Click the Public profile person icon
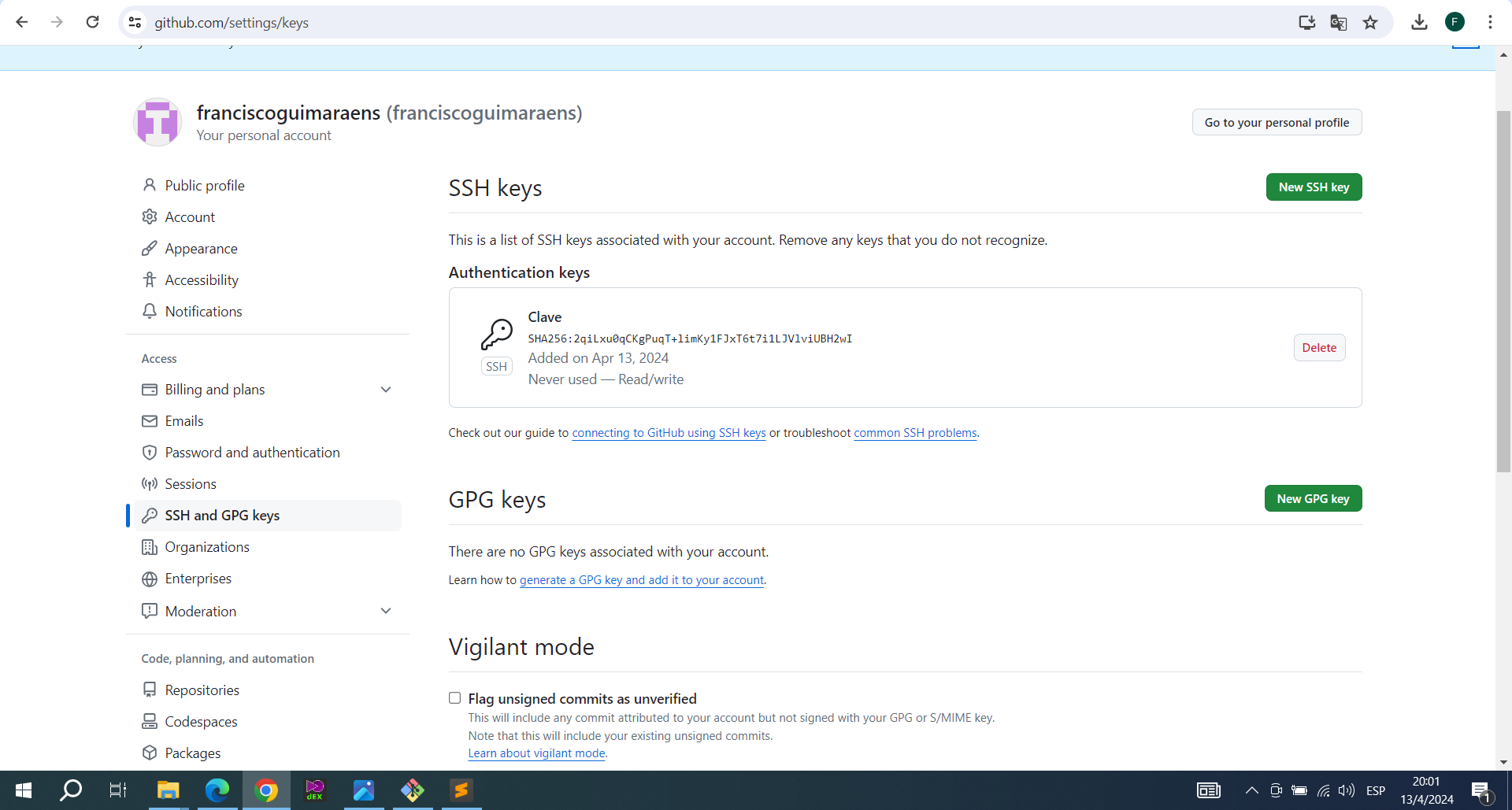The image size is (1512, 810). click(149, 185)
